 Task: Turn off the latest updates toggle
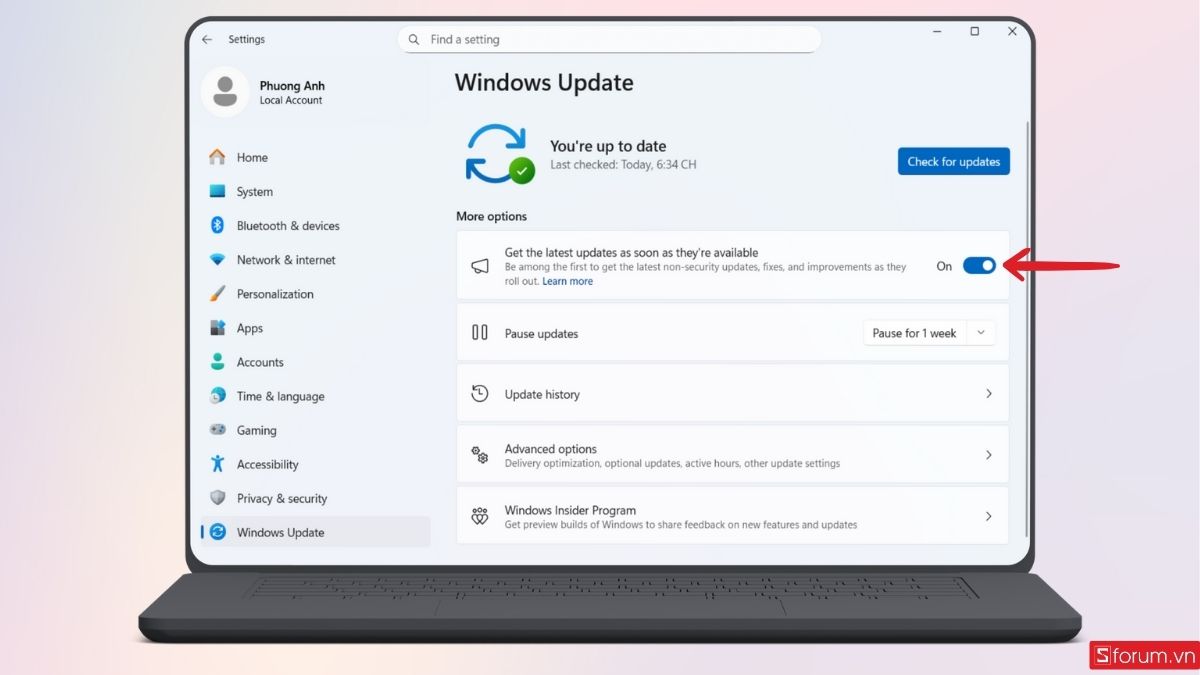pyautogui.click(x=979, y=265)
